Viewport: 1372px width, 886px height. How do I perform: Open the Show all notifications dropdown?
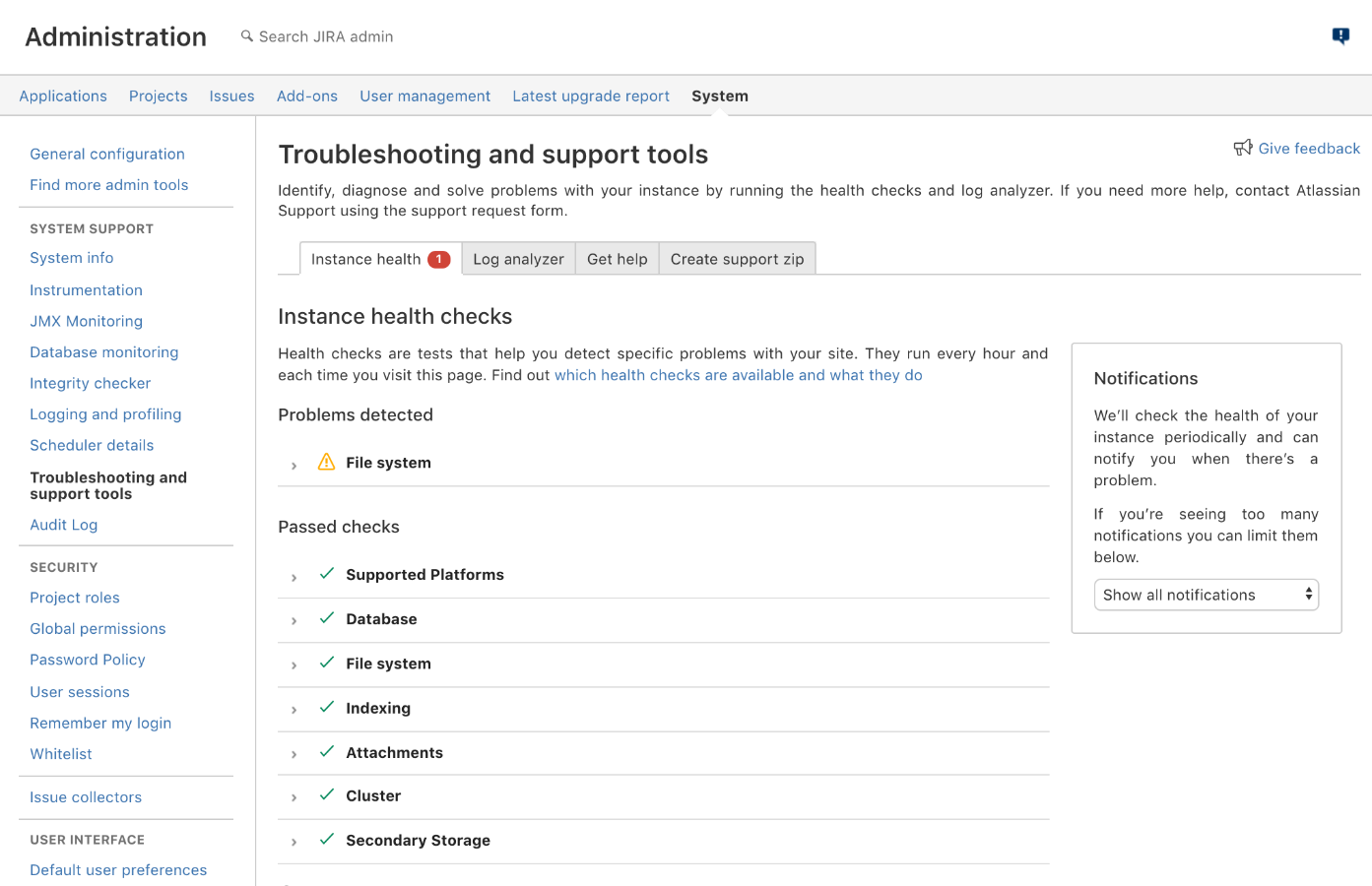[1206, 595]
